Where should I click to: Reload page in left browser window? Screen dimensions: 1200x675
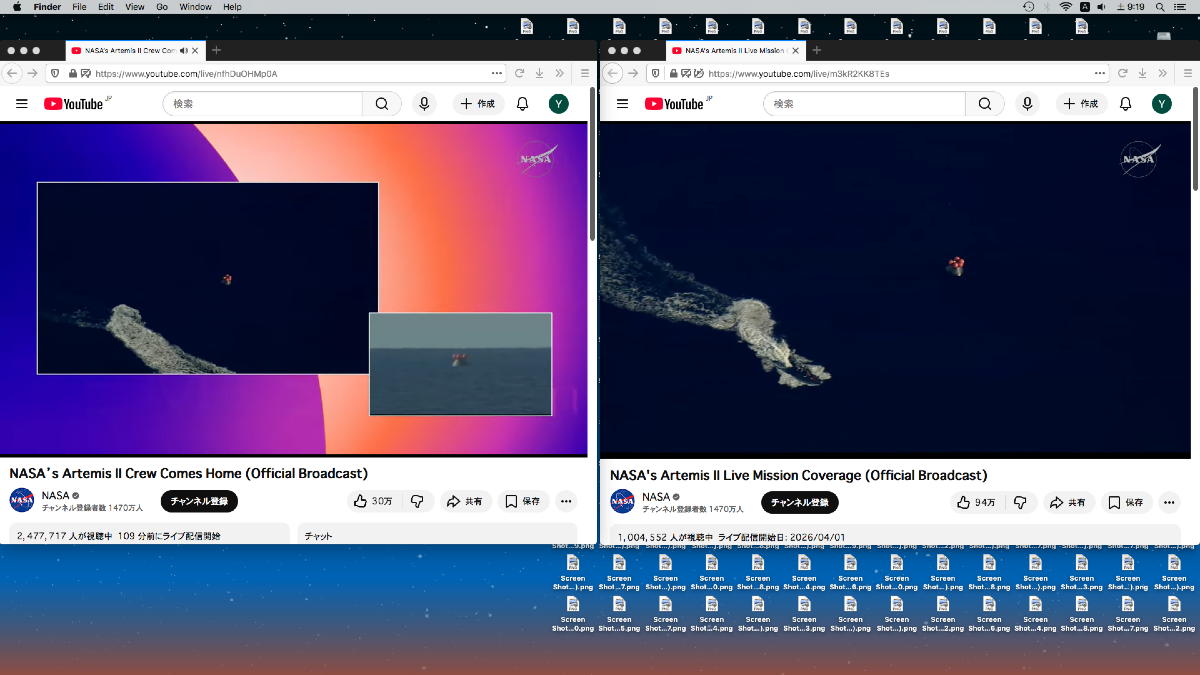520,73
